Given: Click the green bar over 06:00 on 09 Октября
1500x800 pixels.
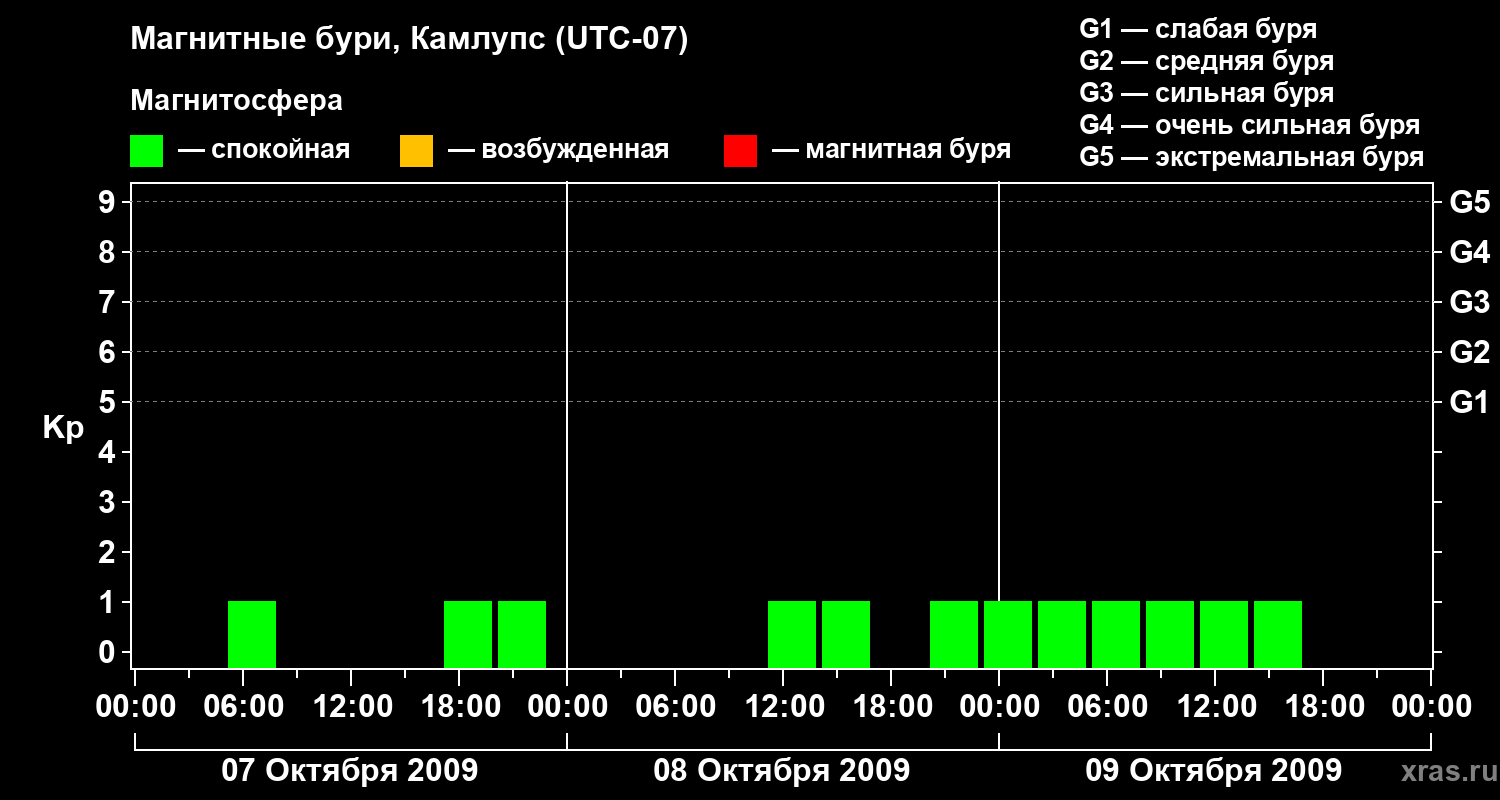Looking at the screenshot, I should click(1116, 634).
